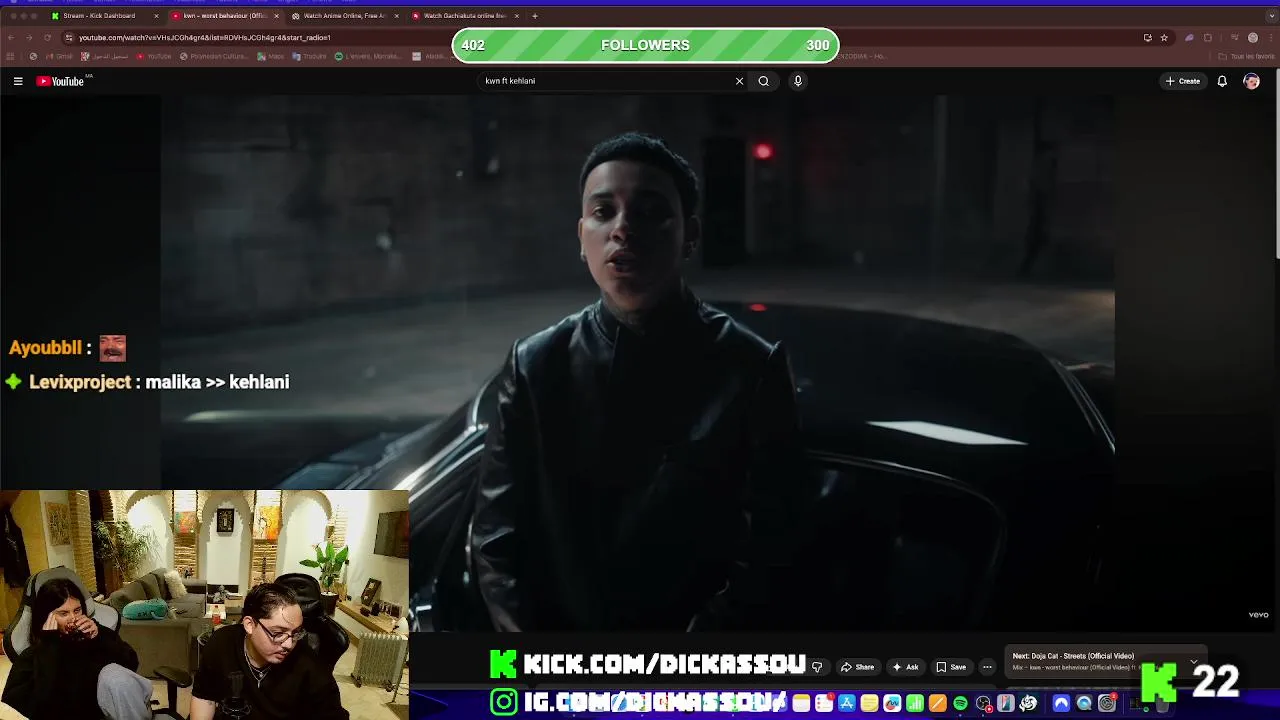Open App Store from the dock
Screen dimensions: 1280x720
847,703
